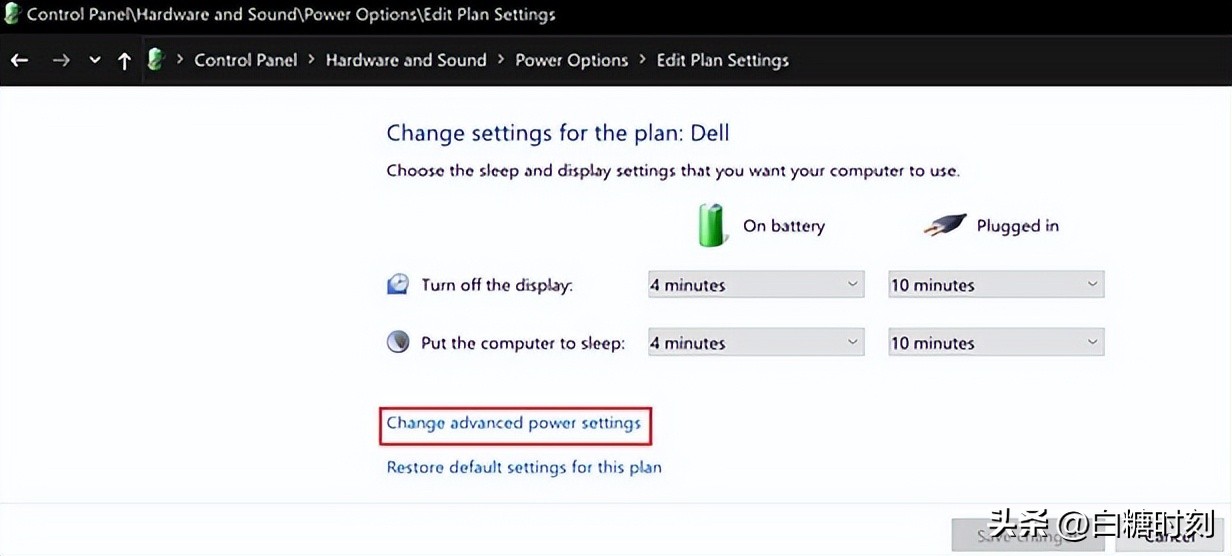The height and width of the screenshot is (556, 1232).
Task: Go to Control Panel in the breadcrumb
Action: 246,60
